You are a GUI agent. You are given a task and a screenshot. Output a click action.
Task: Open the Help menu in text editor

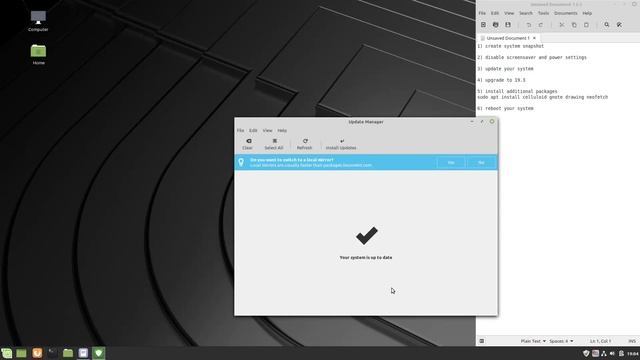tap(587, 13)
